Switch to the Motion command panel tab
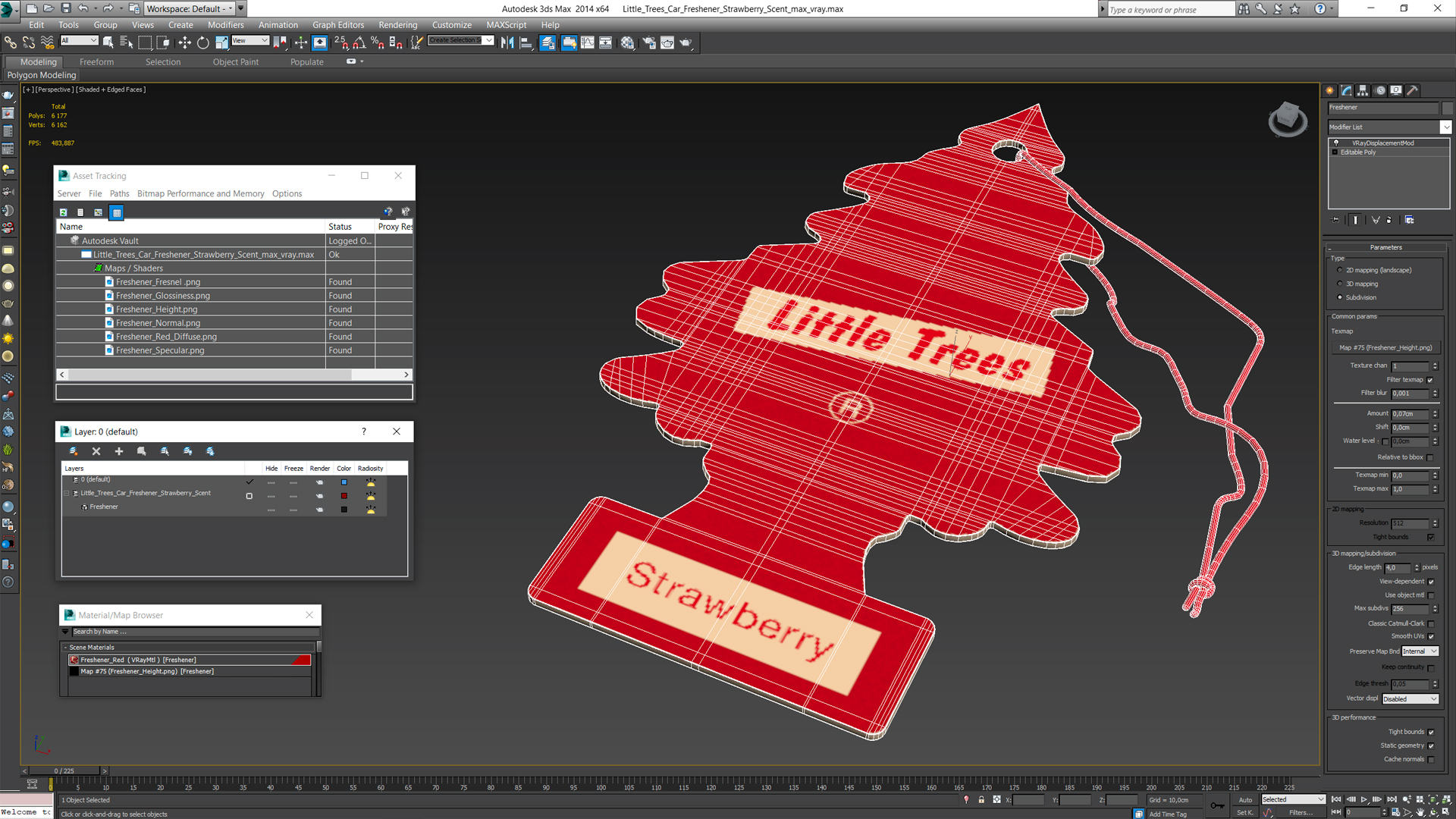The image size is (1456, 819). 1380,90
